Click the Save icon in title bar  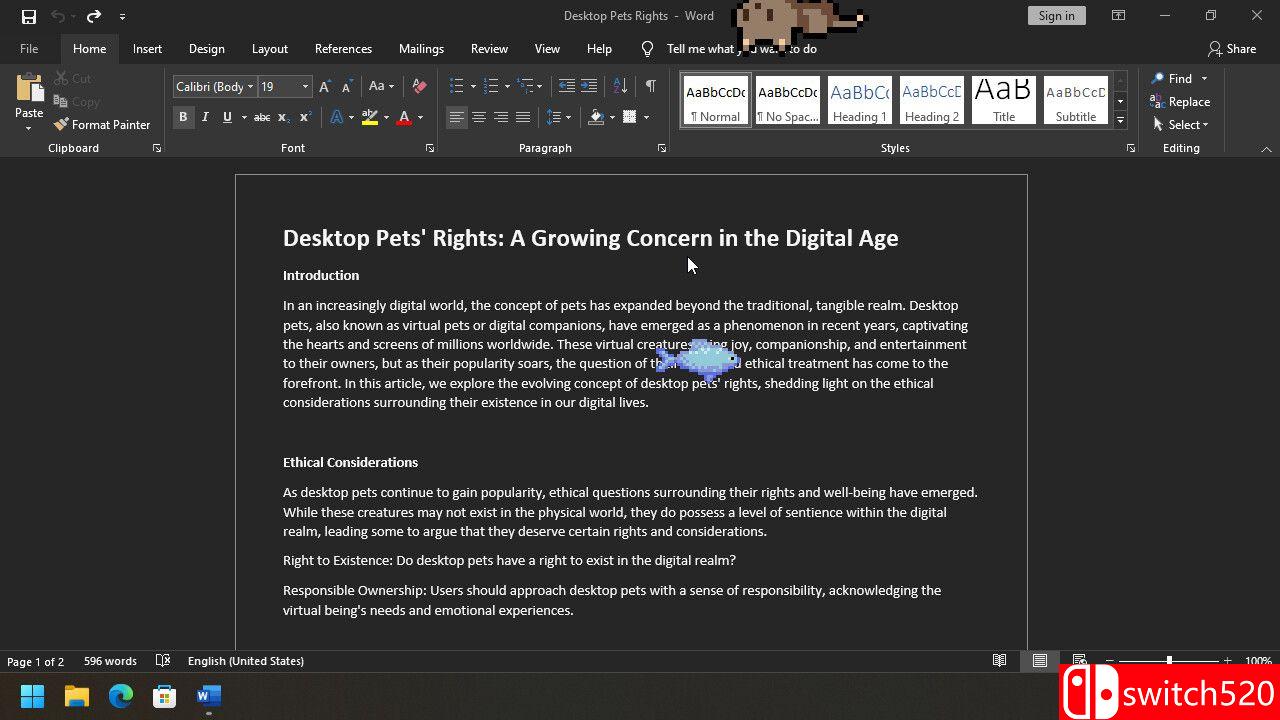pyautogui.click(x=29, y=16)
